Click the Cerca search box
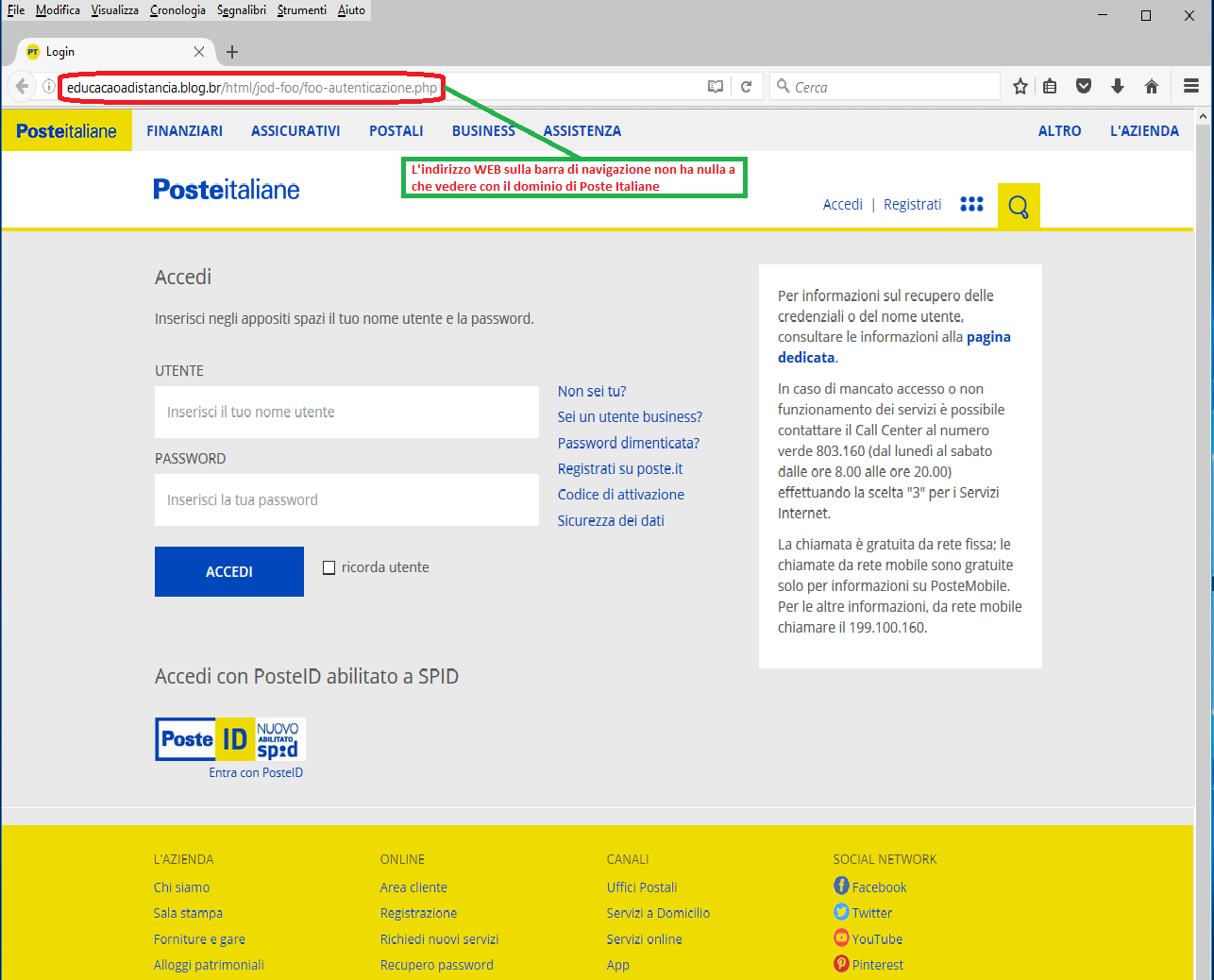This screenshot has width=1214, height=980. coord(885,87)
